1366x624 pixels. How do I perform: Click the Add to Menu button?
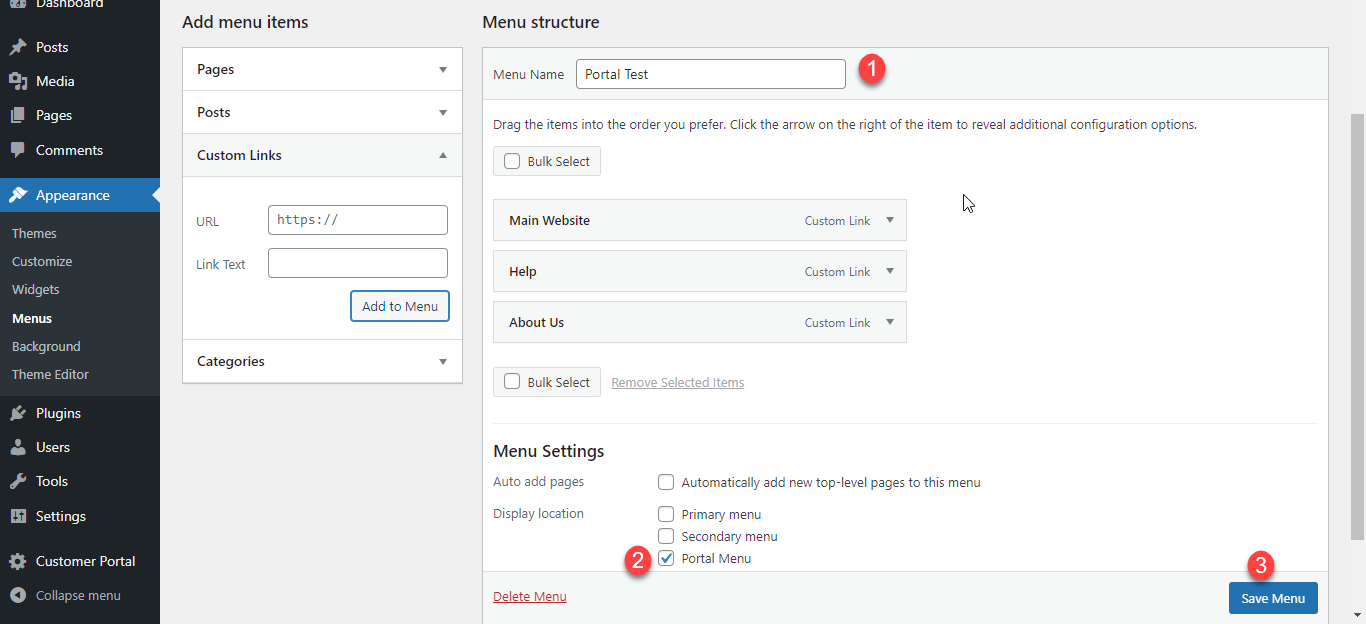point(400,306)
